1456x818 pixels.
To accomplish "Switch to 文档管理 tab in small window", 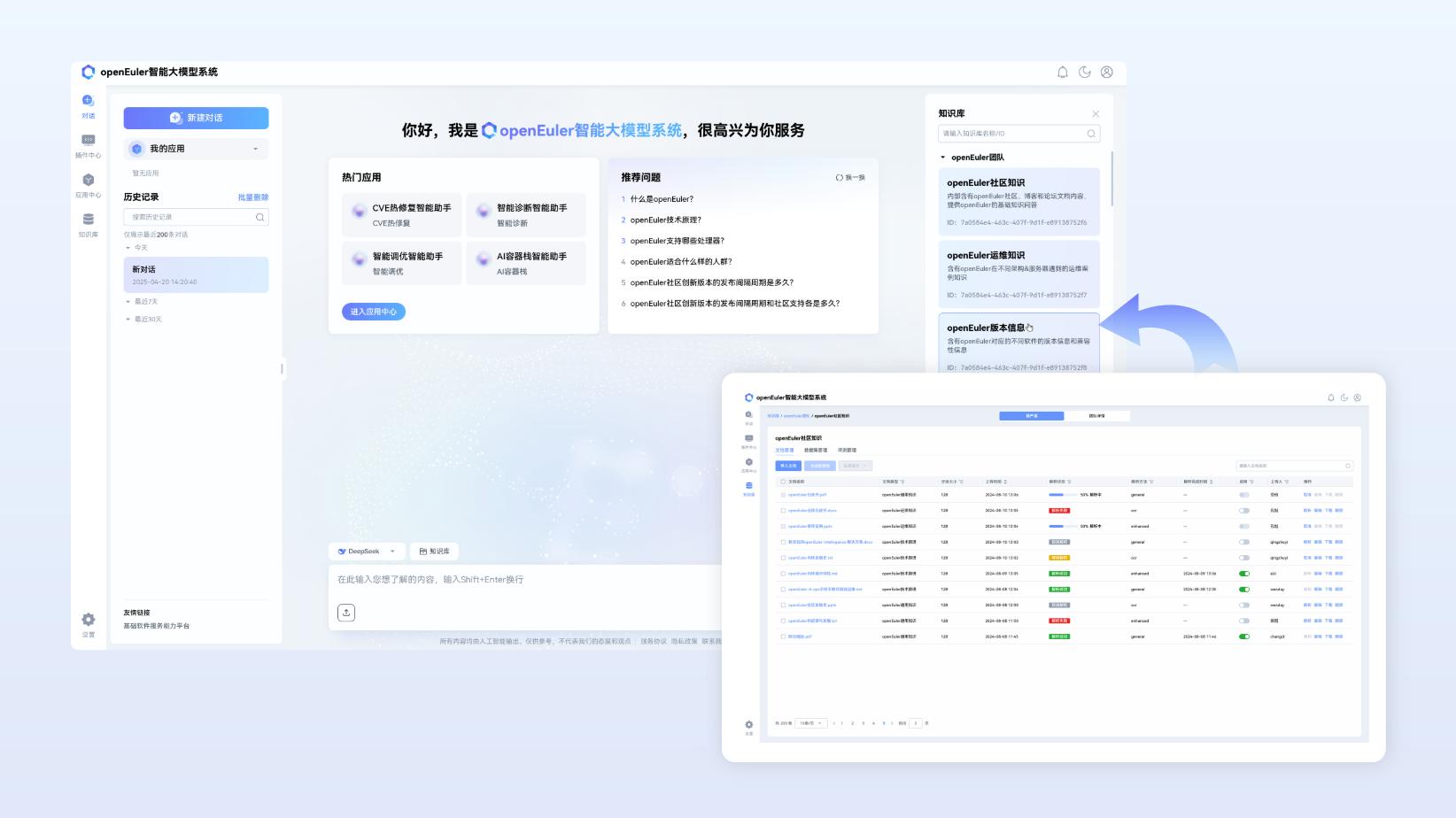I will point(785,451).
